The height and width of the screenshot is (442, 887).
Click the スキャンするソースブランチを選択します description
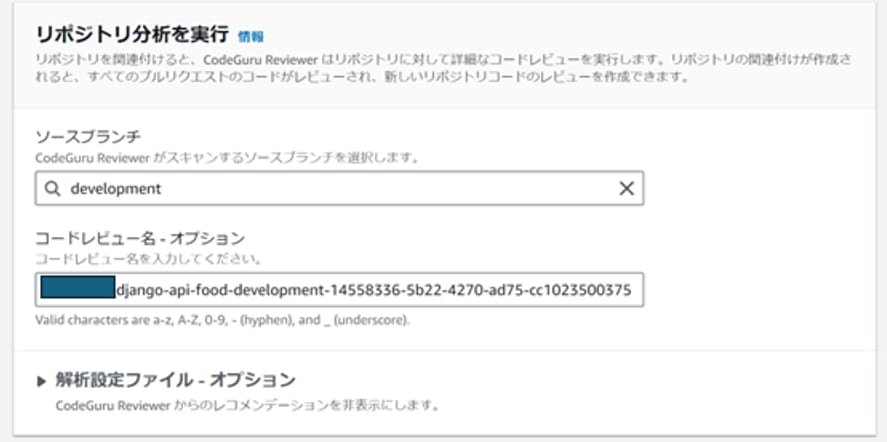point(227,157)
